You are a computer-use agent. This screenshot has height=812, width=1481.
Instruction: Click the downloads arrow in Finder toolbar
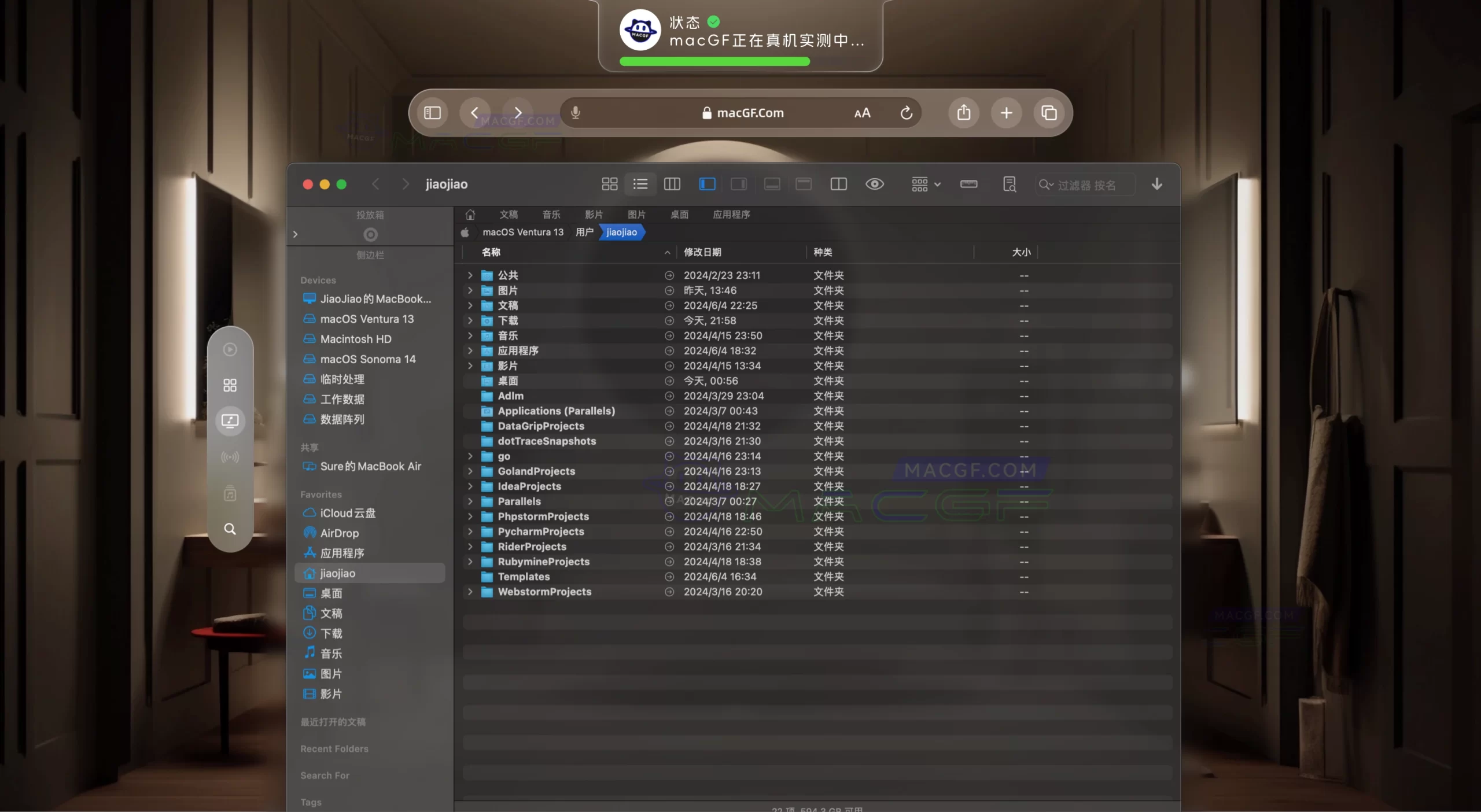point(1156,184)
